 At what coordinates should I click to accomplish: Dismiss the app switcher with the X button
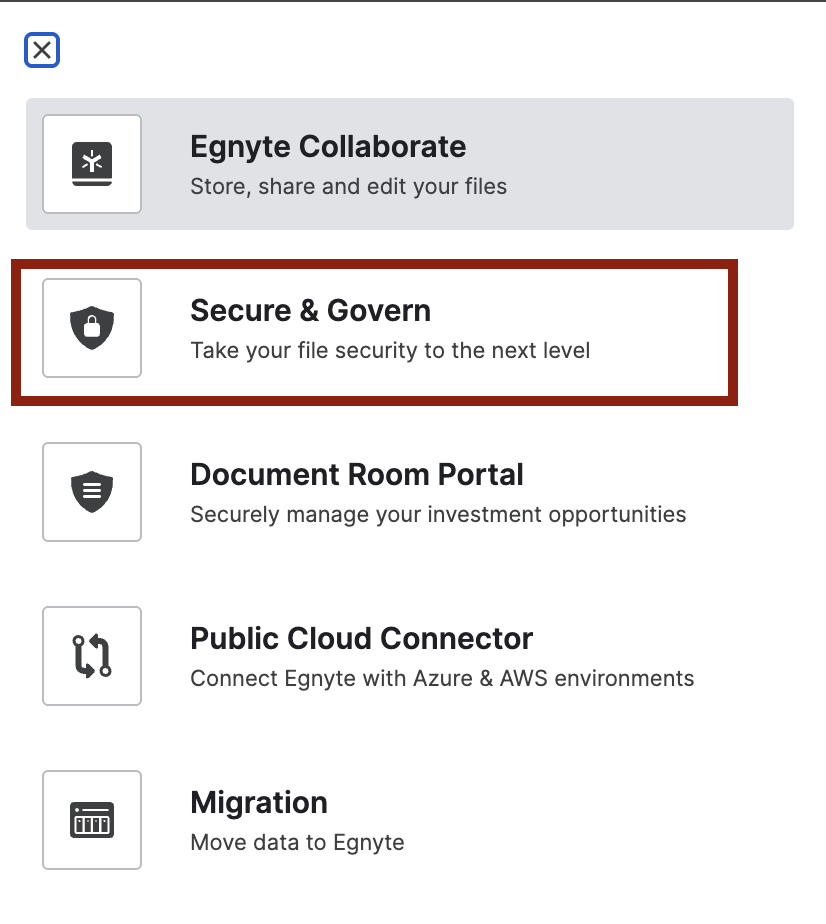pyautogui.click(x=41, y=49)
